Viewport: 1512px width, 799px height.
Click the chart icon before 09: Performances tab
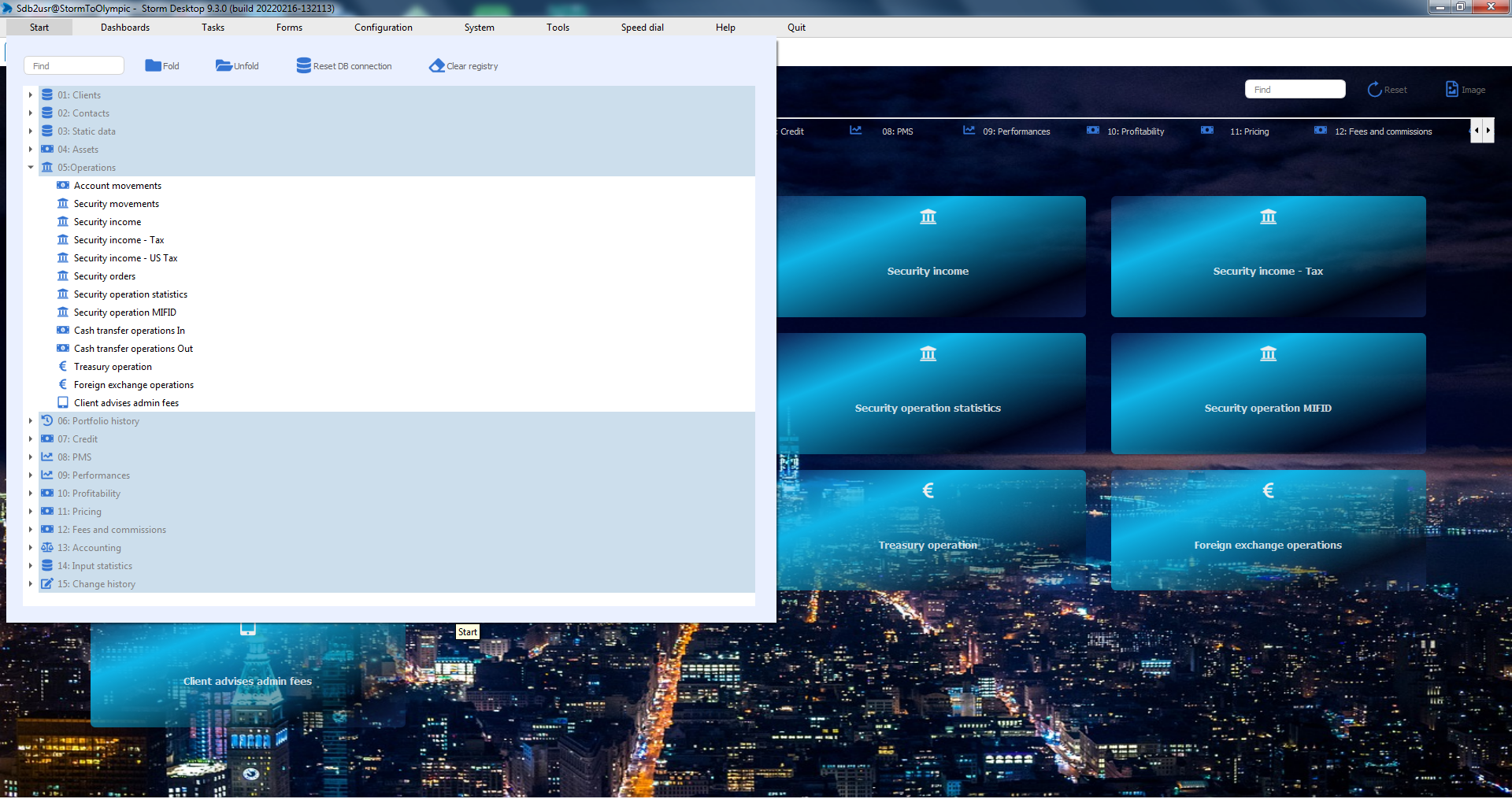[x=969, y=131]
